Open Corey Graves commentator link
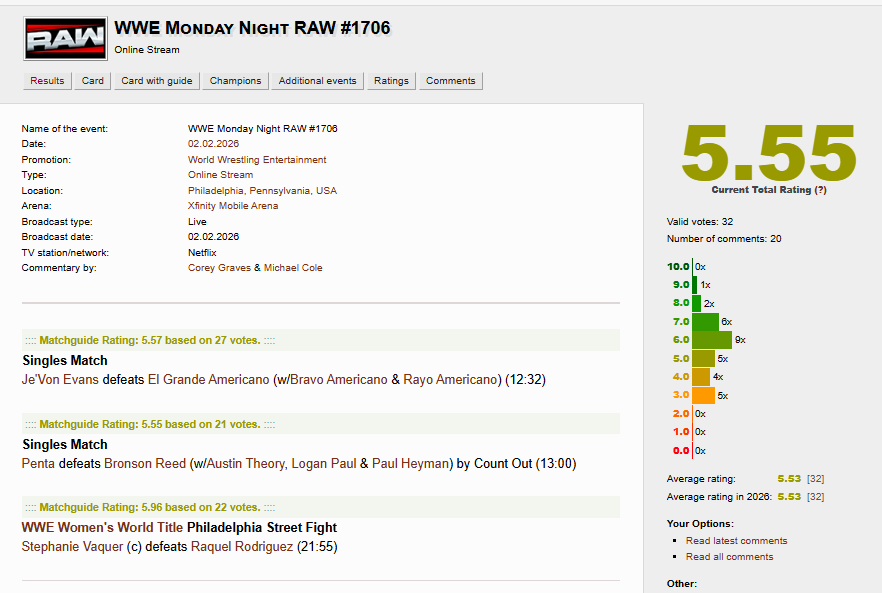The image size is (882, 593). (219, 268)
